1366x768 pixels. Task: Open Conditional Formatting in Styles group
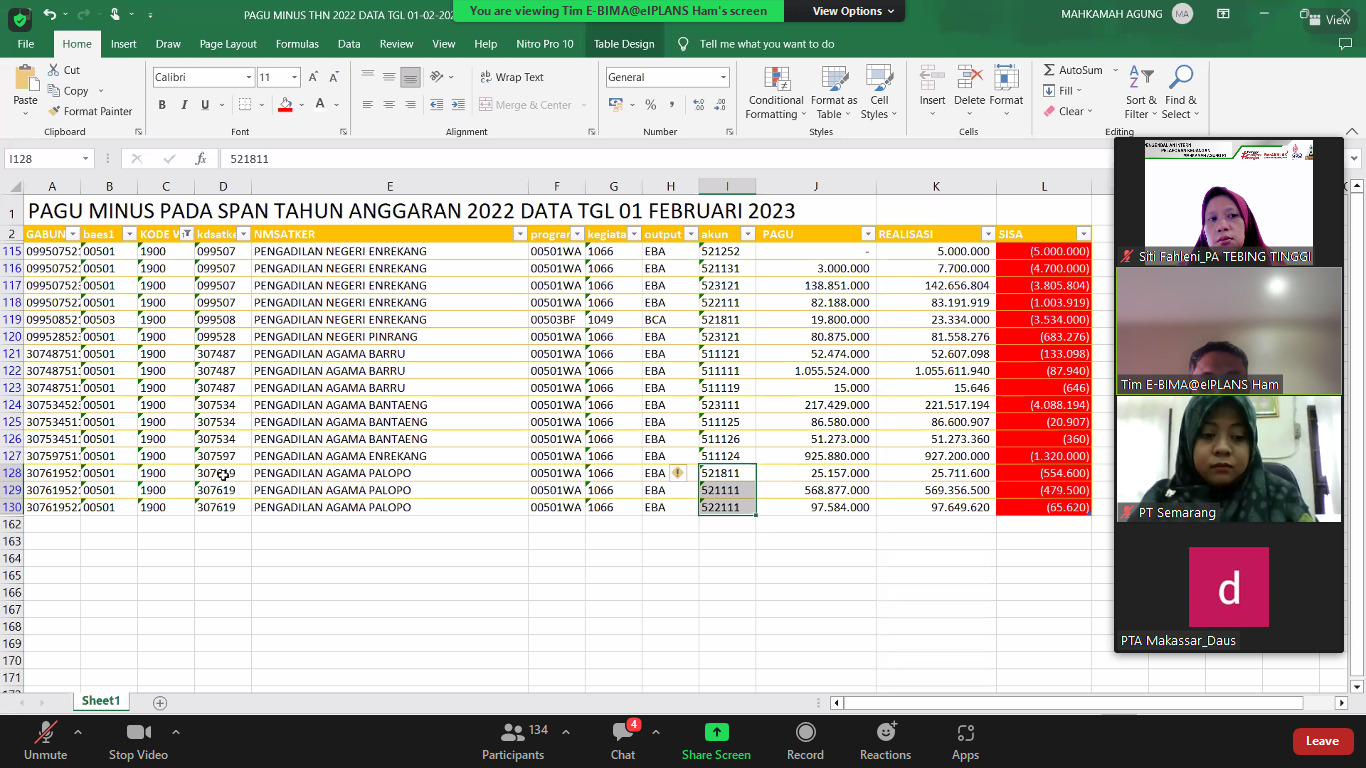[776, 92]
